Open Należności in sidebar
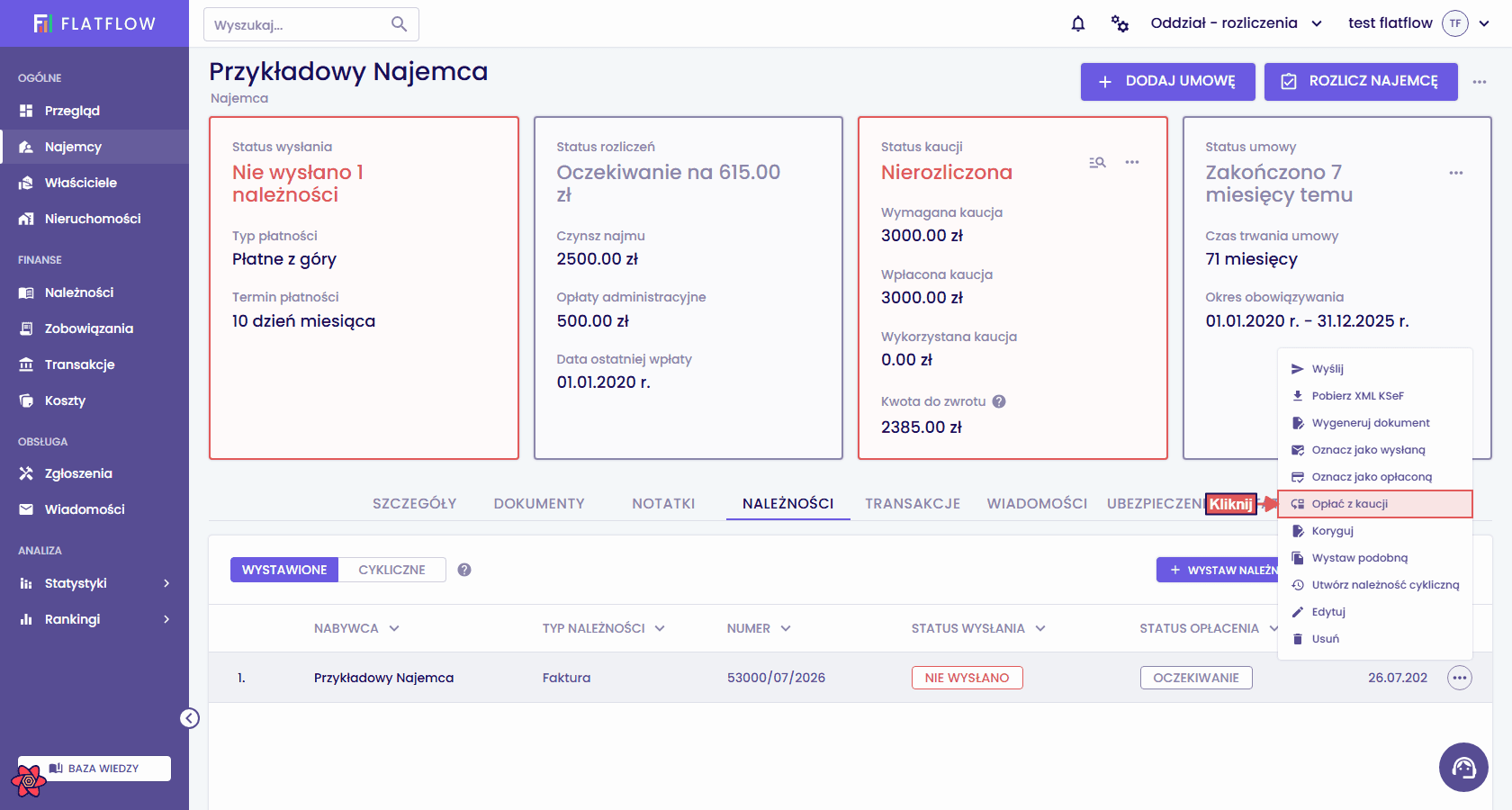The width and height of the screenshot is (1512, 810). [x=94, y=292]
